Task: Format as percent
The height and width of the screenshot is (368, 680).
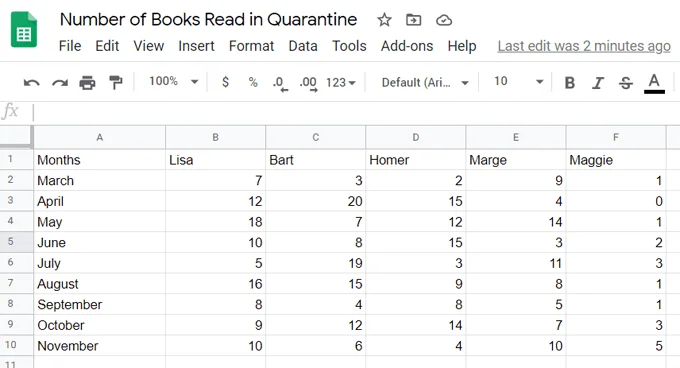Action: 253,82
